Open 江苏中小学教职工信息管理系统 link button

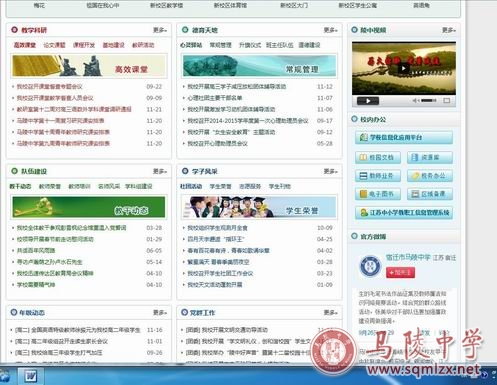click(x=404, y=213)
